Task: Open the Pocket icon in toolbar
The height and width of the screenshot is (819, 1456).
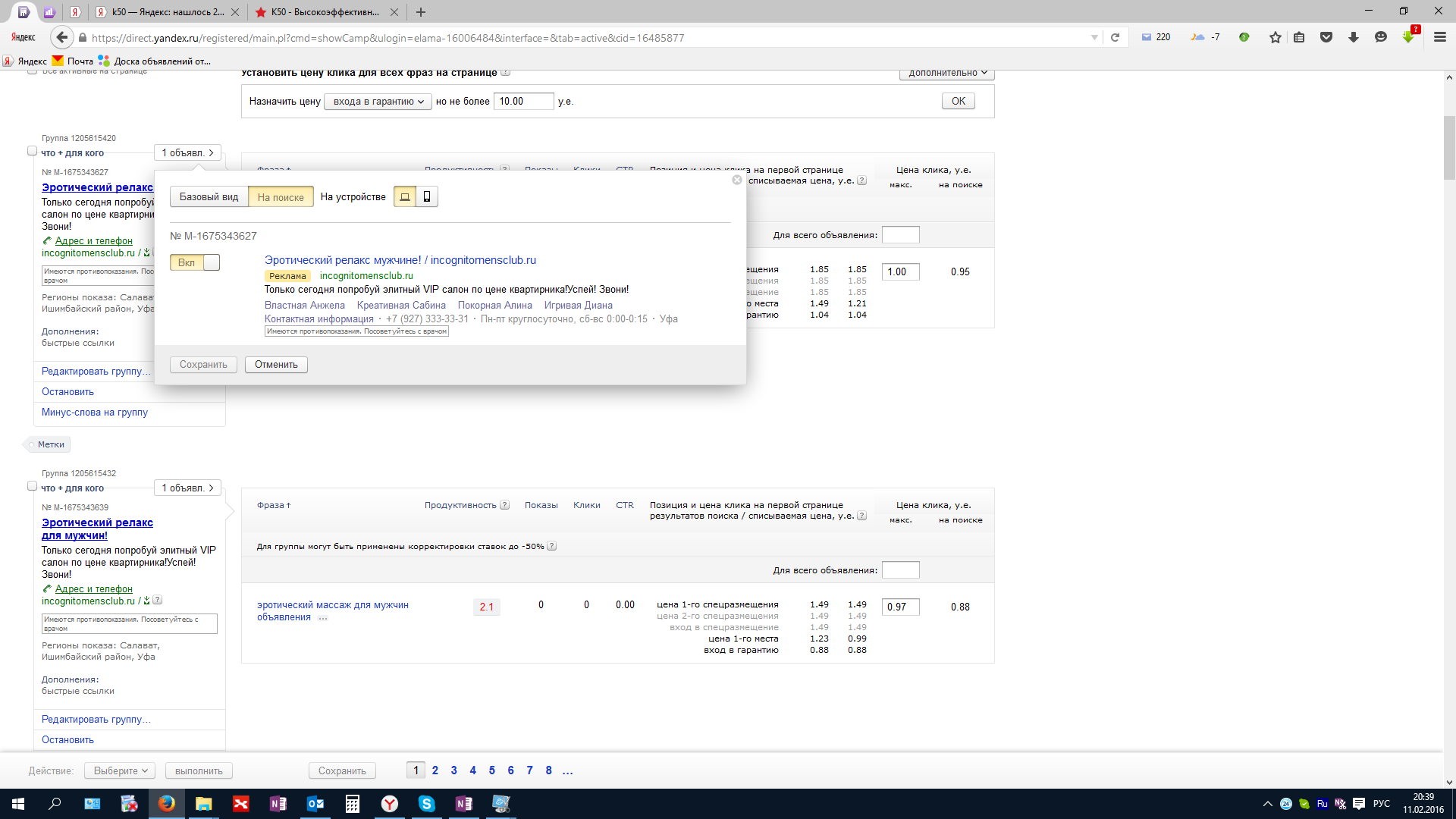Action: point(1326,37)
